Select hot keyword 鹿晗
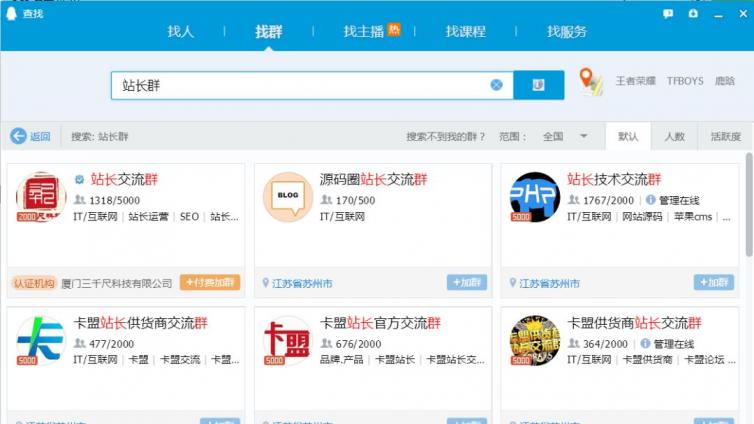754x424 pixels. (724, 81)
